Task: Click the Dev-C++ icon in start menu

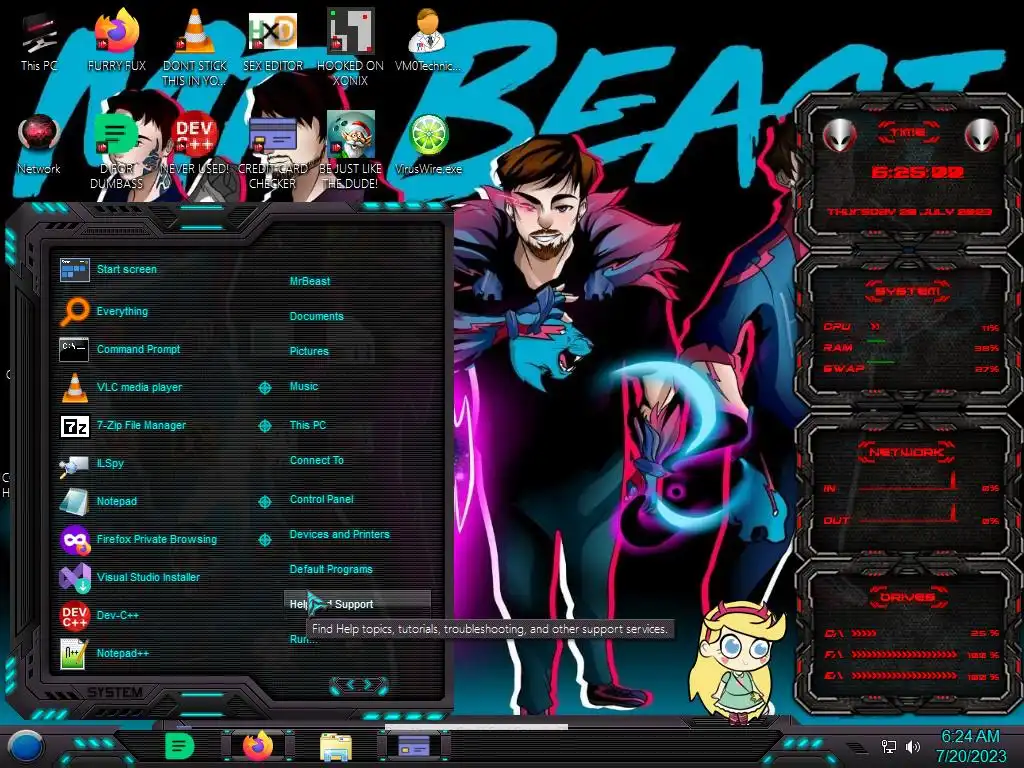Action: [74, 615]
